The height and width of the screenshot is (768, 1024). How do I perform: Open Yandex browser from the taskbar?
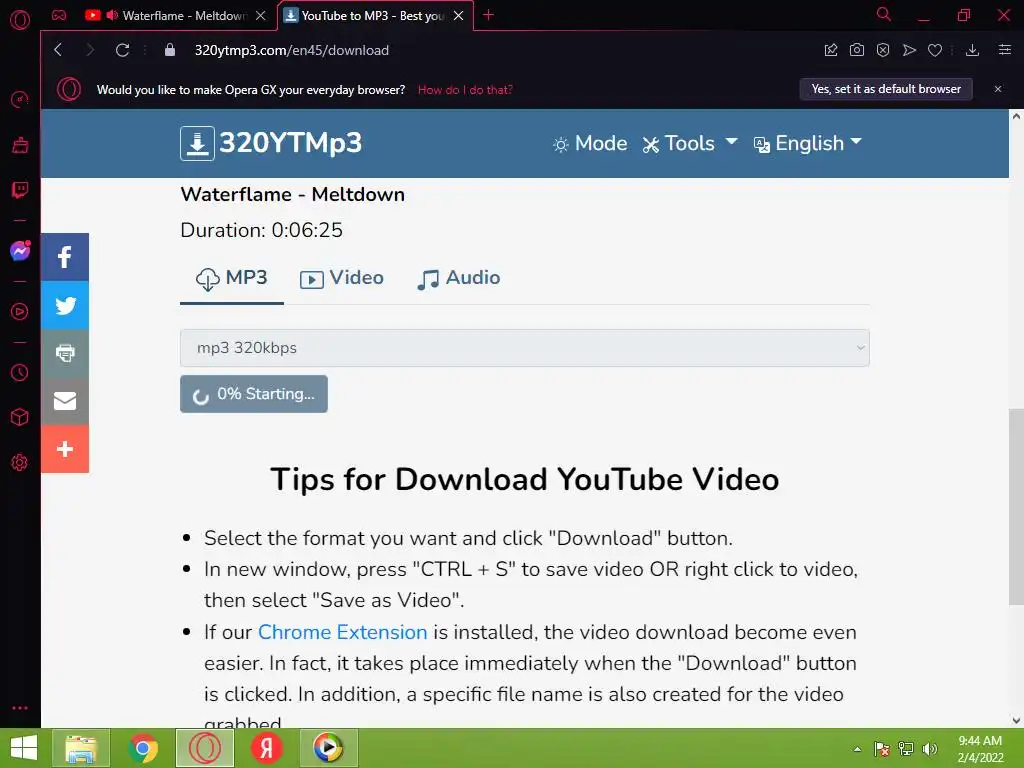266,748
